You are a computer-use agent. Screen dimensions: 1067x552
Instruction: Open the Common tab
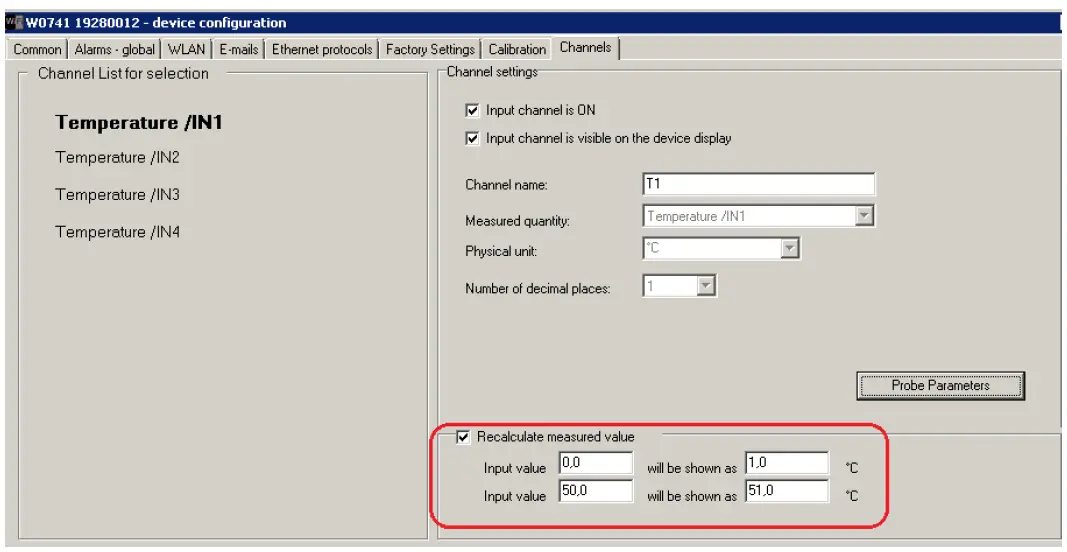pyautogui.click(x=37, y=49)
